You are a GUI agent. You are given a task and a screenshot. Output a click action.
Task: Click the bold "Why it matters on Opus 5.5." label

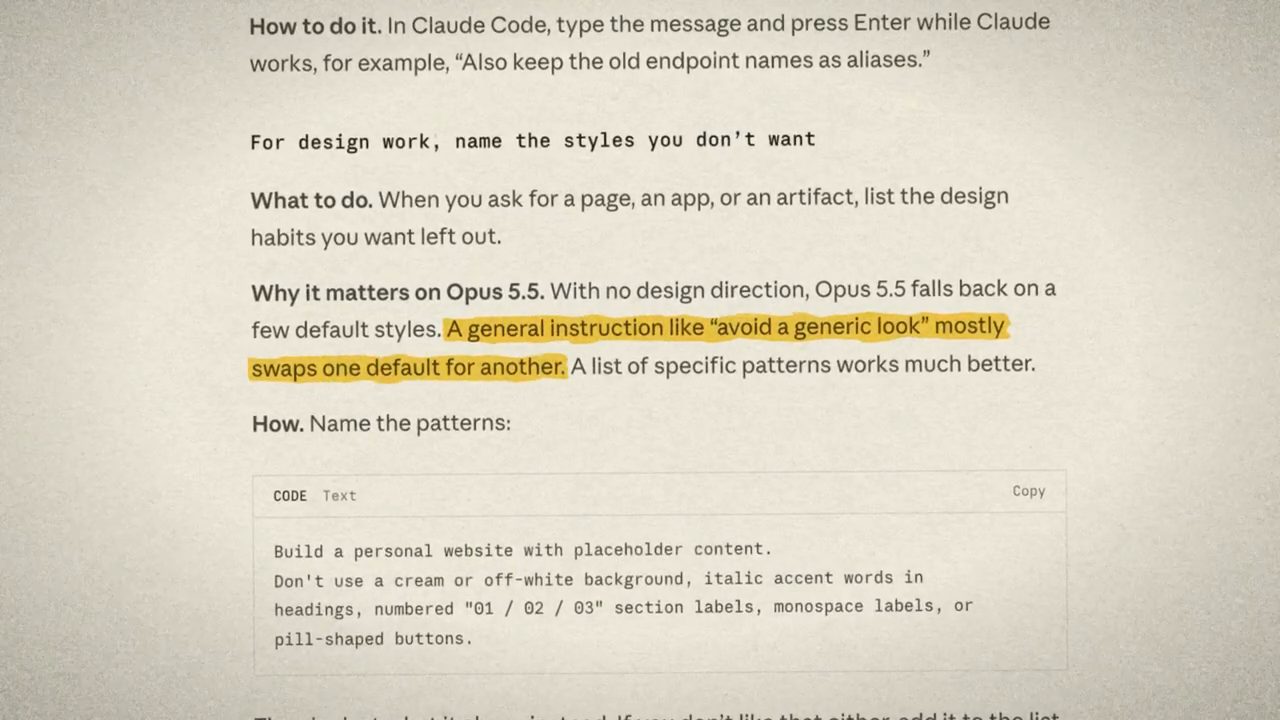pos(397,292)
